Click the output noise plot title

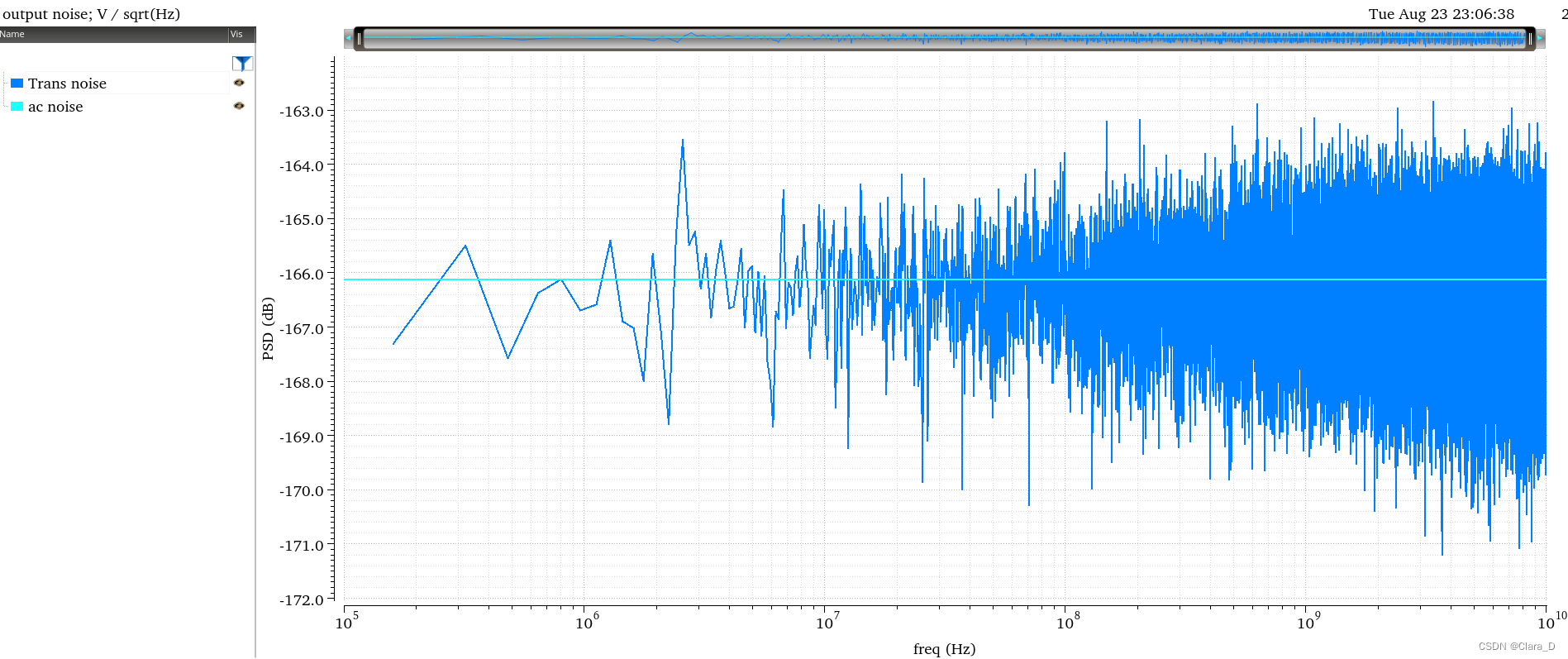point(91,14)
